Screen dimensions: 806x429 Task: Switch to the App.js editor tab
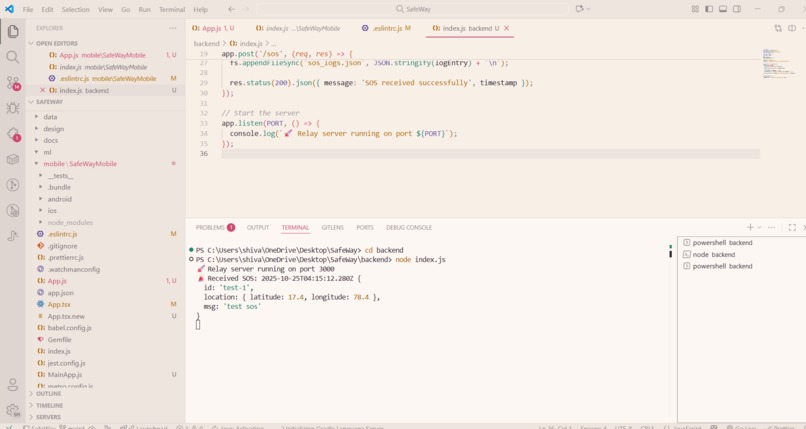click(x=215, y=28)
